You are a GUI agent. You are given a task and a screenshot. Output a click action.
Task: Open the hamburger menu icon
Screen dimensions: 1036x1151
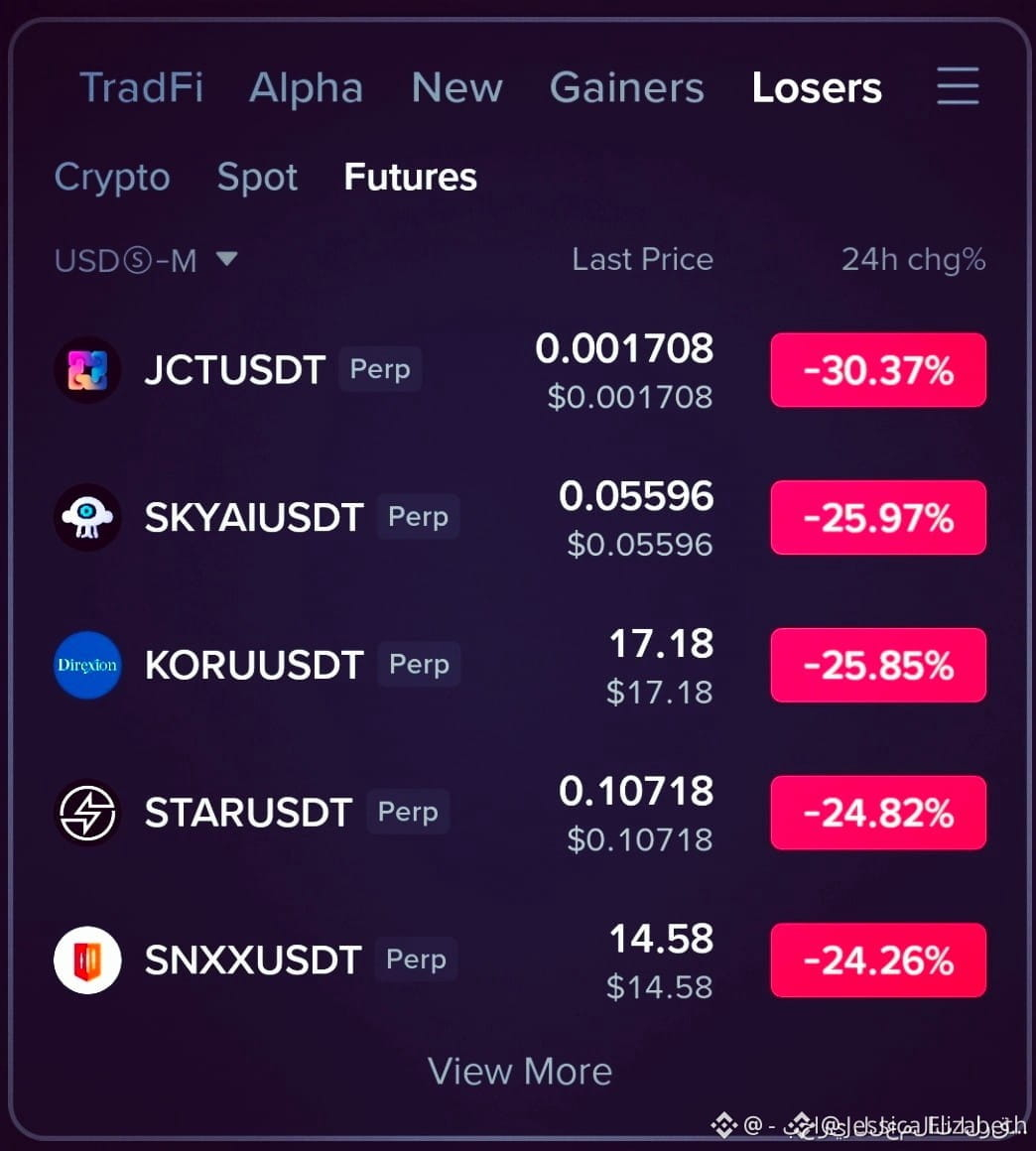958,86
